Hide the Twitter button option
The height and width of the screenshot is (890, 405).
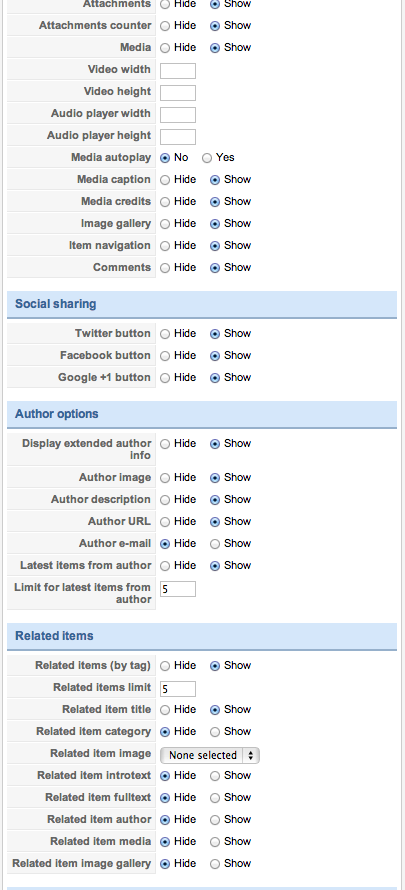(x=165, y=334)
